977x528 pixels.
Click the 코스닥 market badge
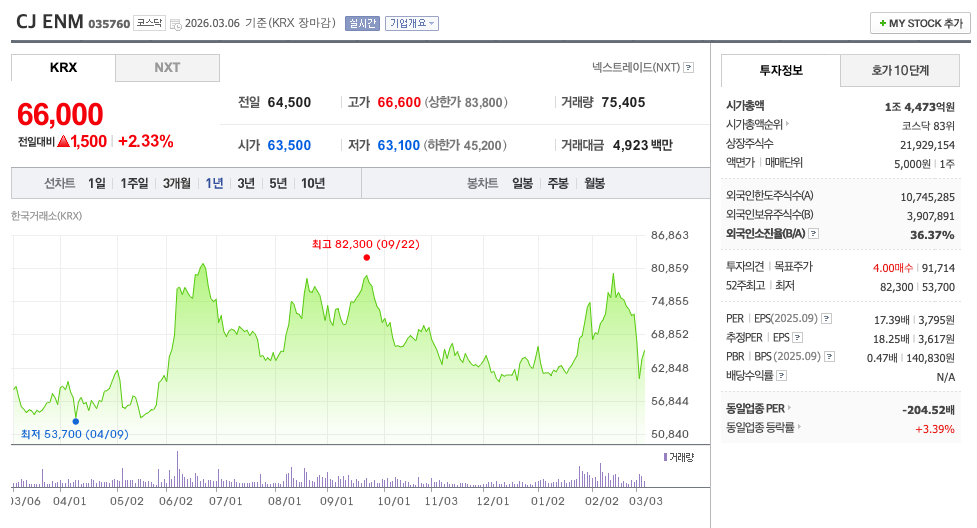150,23
